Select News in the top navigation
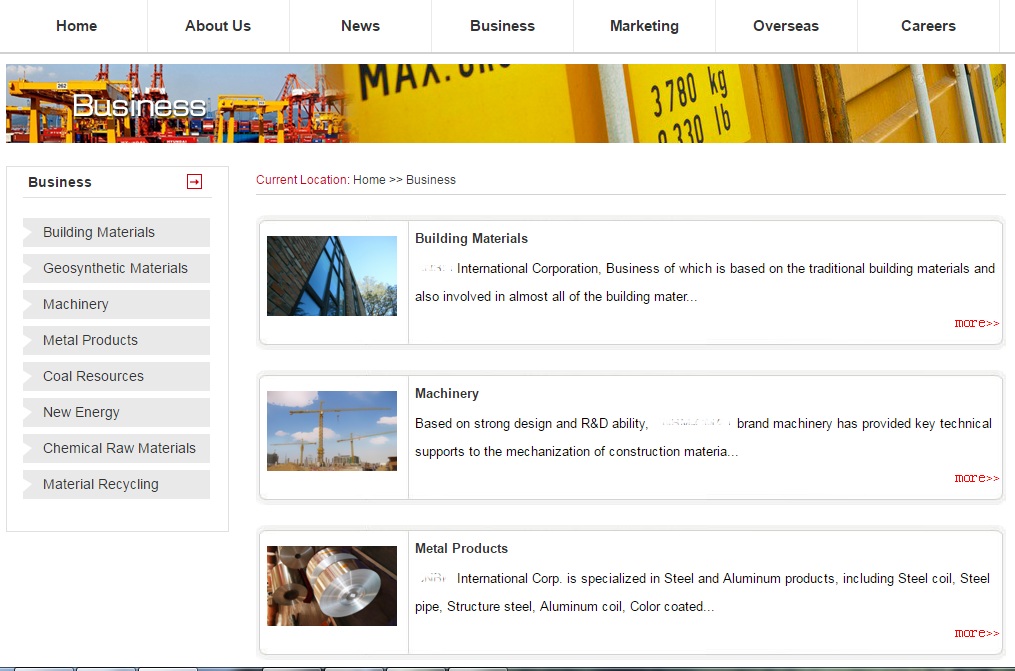Screen dimensions: 1015x671 click(360, 26)
